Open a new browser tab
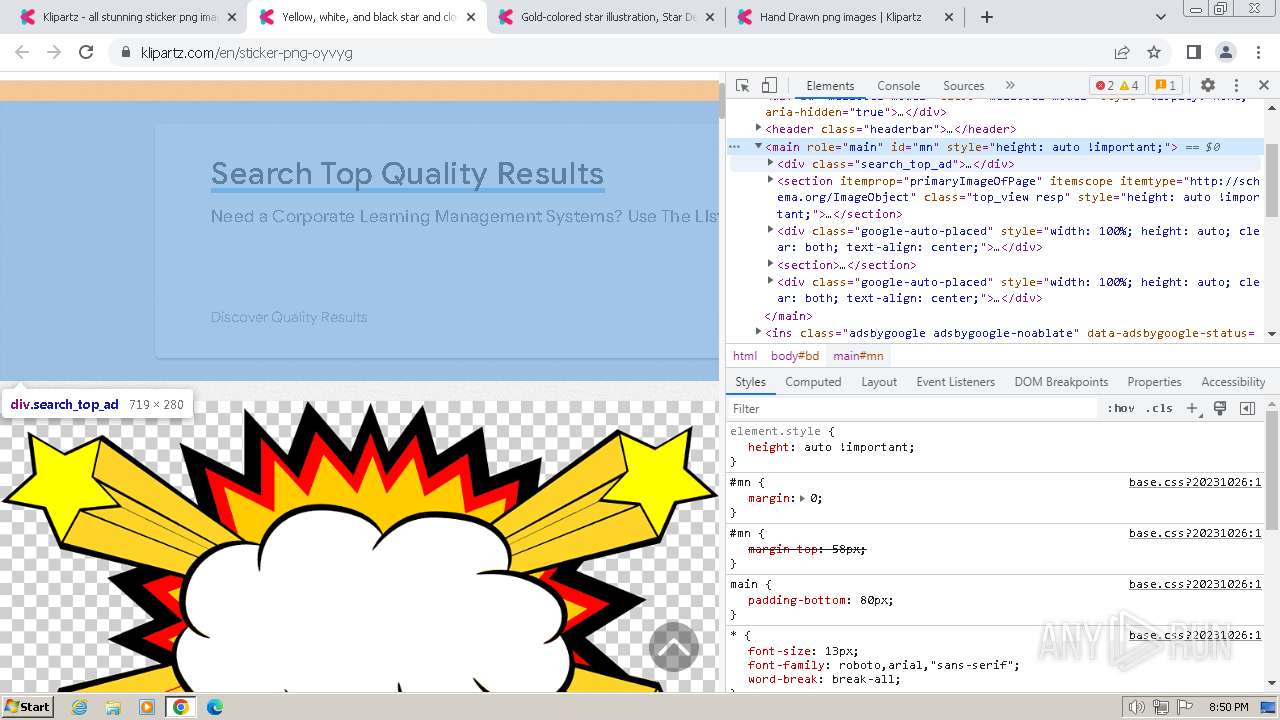 click(987, 17)
